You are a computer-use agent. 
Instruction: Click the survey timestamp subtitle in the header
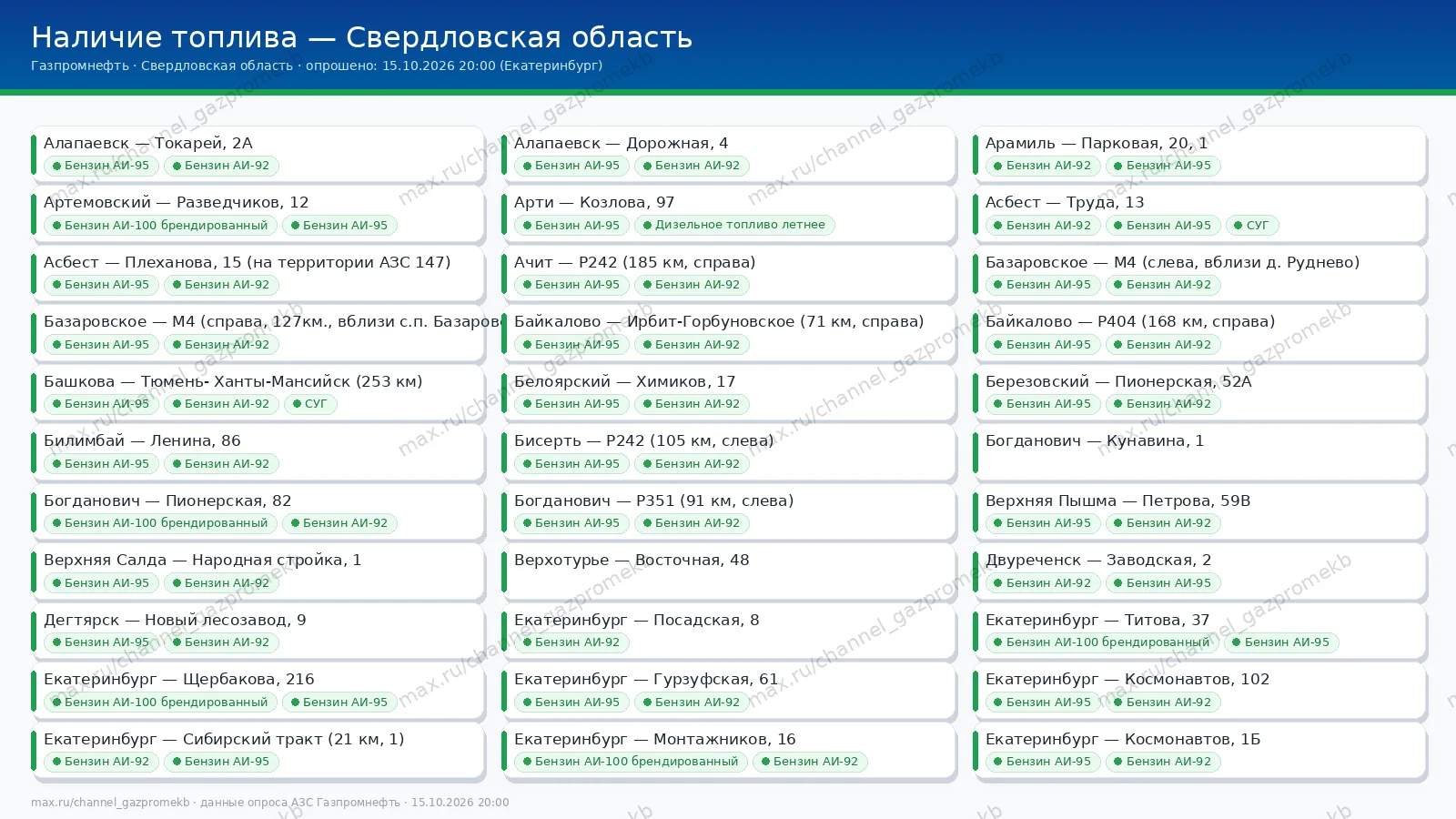click(317, 66)
